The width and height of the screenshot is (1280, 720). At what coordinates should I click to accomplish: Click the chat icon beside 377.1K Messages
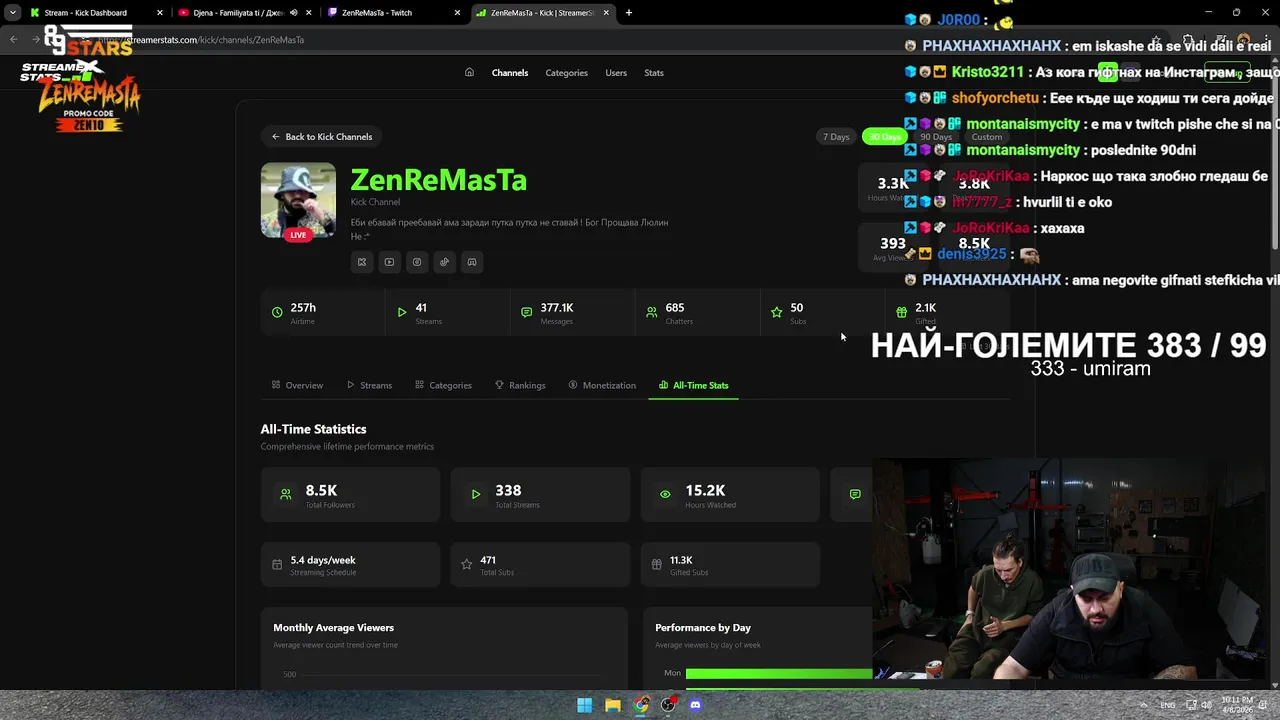pyautogui.click(x=527, y=312)
